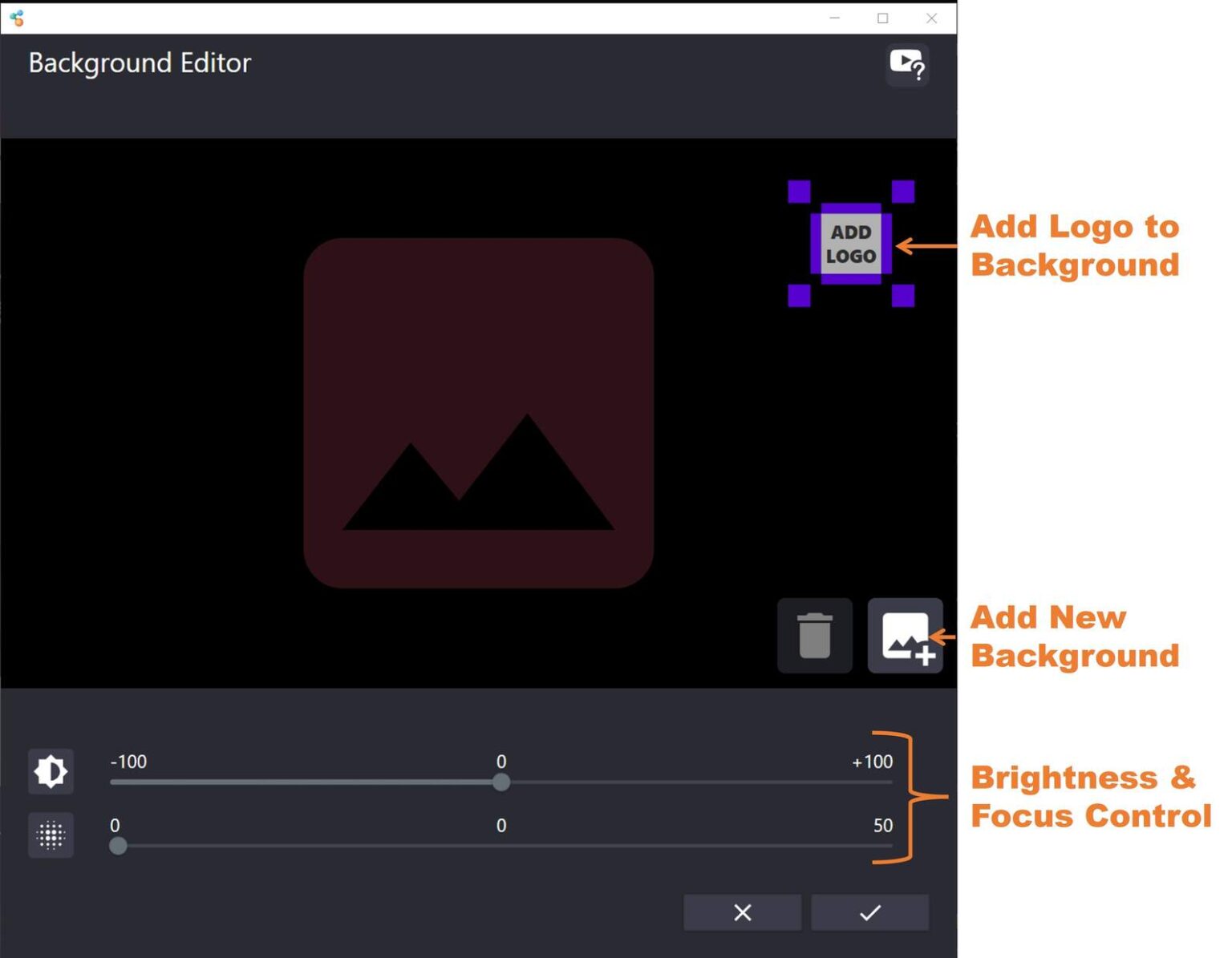This screenshot has height=958, width=1232.
Task: Click the brightness slider handle
Action: point(502,783)
